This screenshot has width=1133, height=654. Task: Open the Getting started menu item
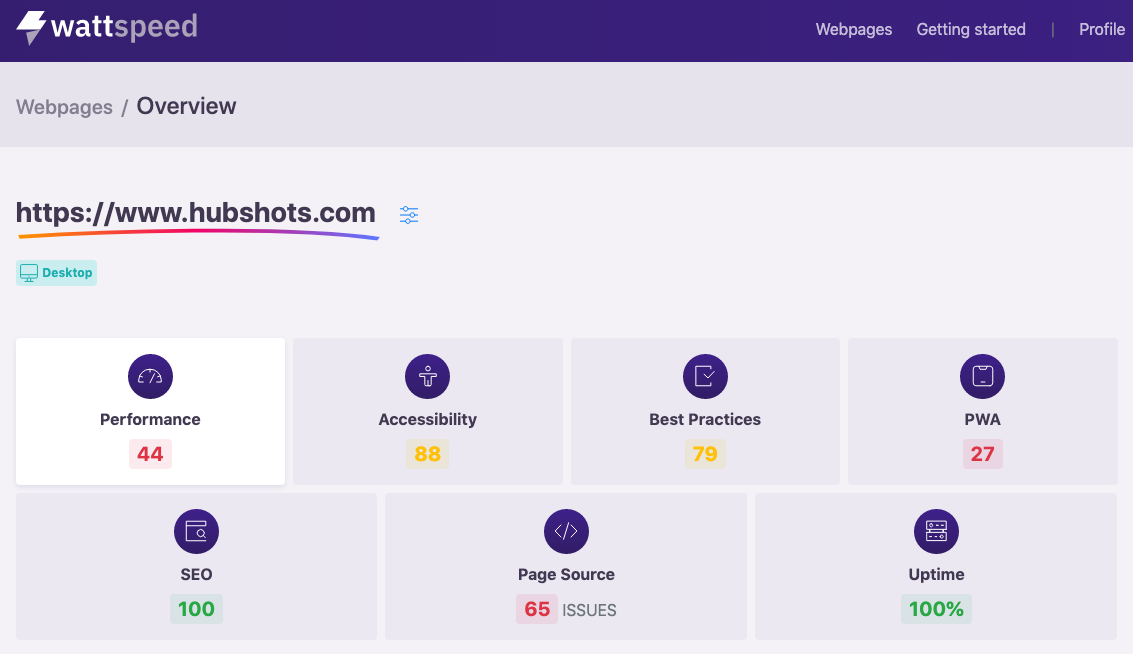point(970,29)
